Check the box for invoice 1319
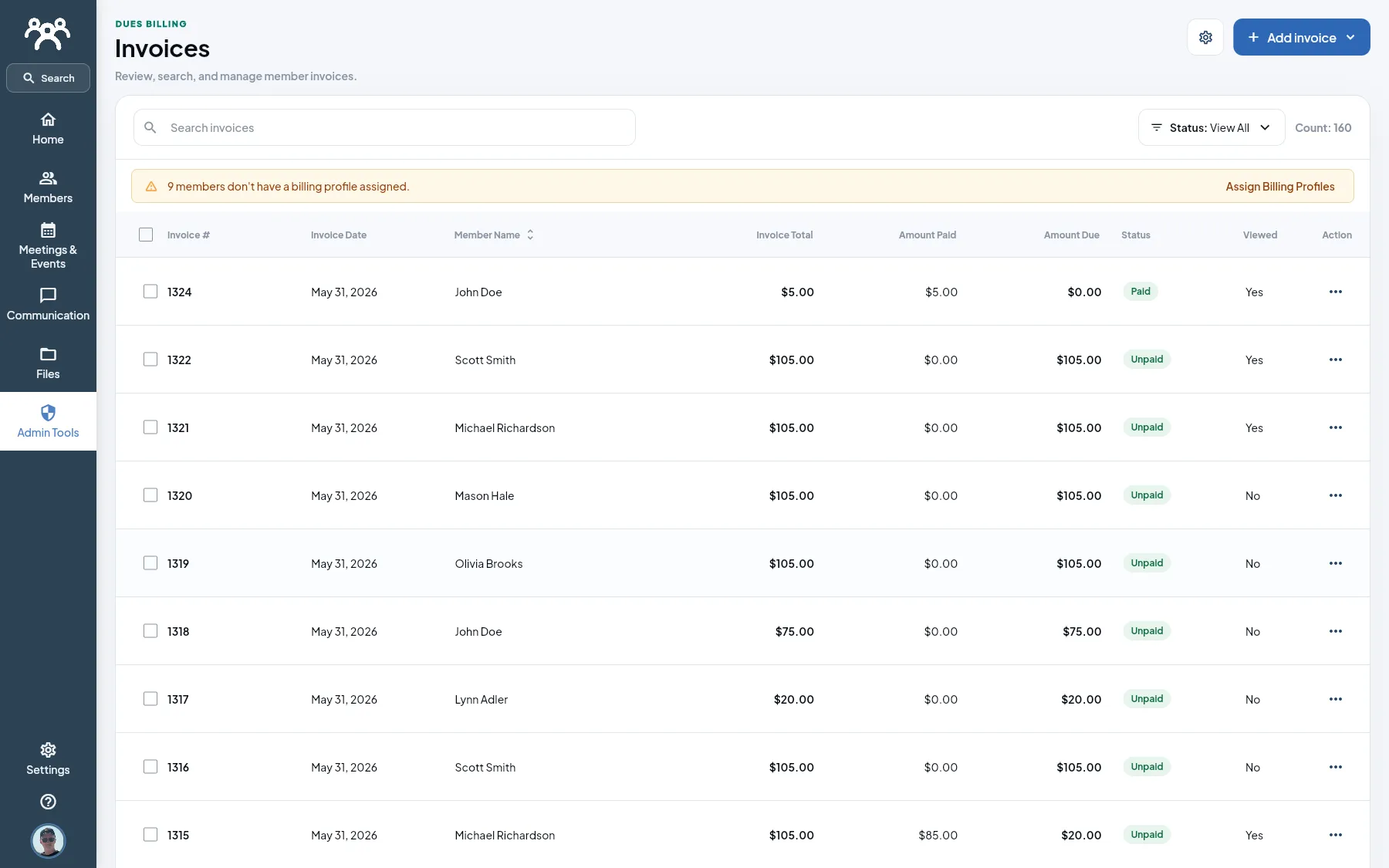 pos(150,563)
